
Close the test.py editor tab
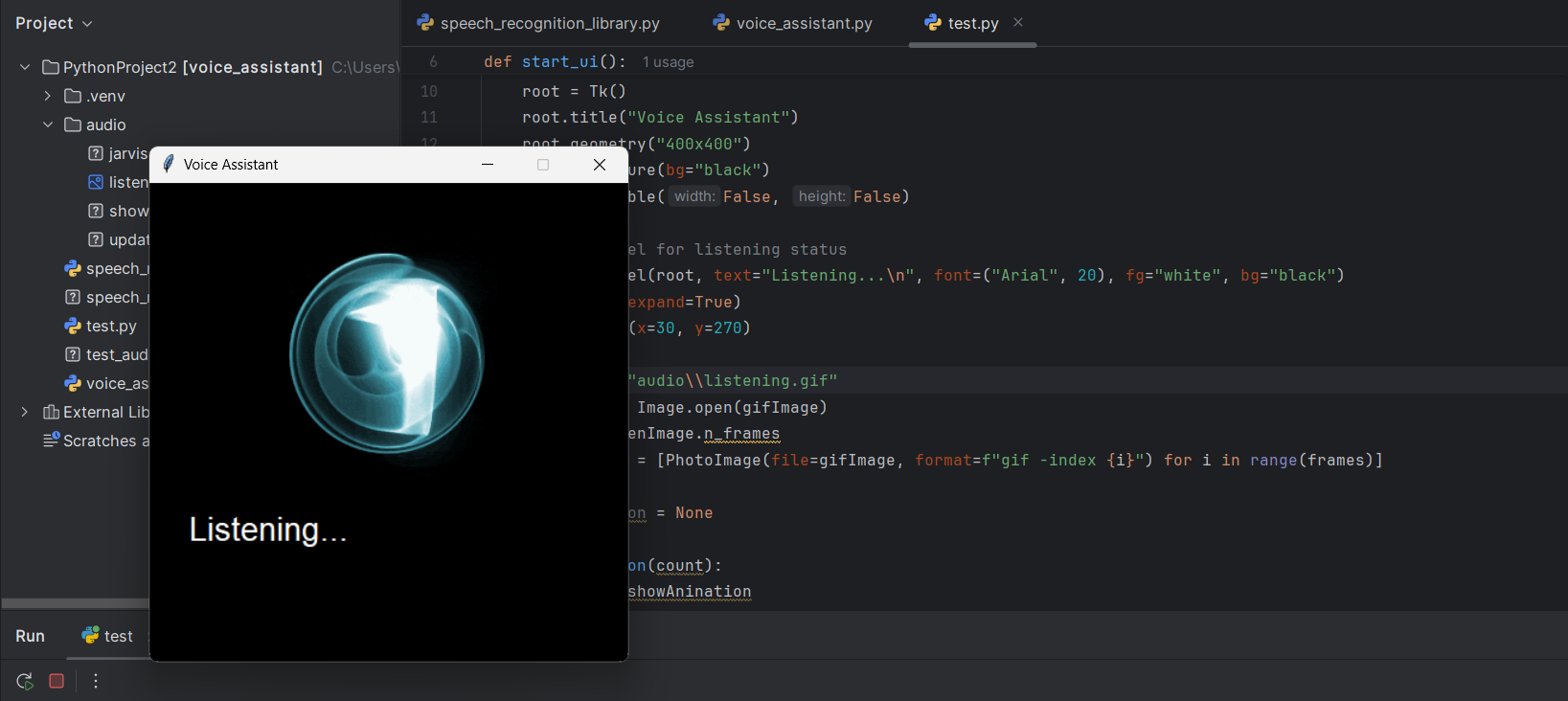coord(1018,22)
